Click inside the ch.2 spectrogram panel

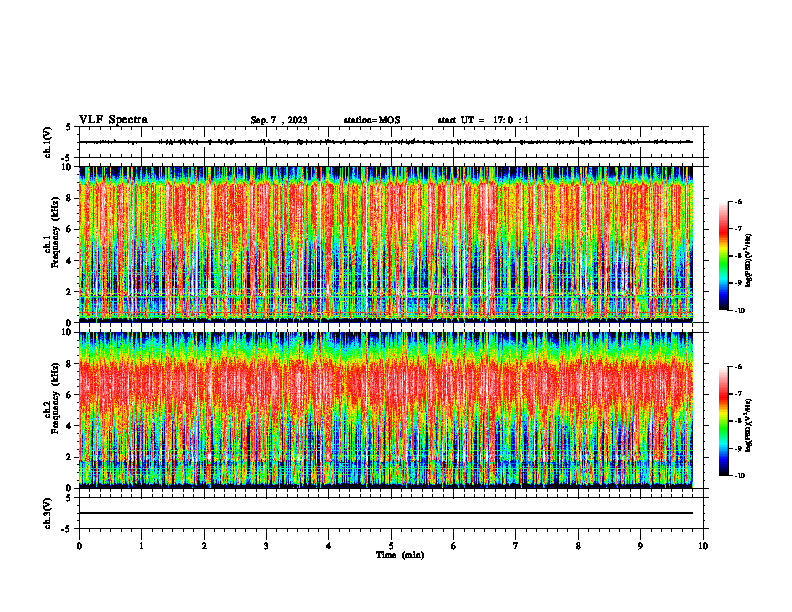pyautogui.click(x=386, y=410)
